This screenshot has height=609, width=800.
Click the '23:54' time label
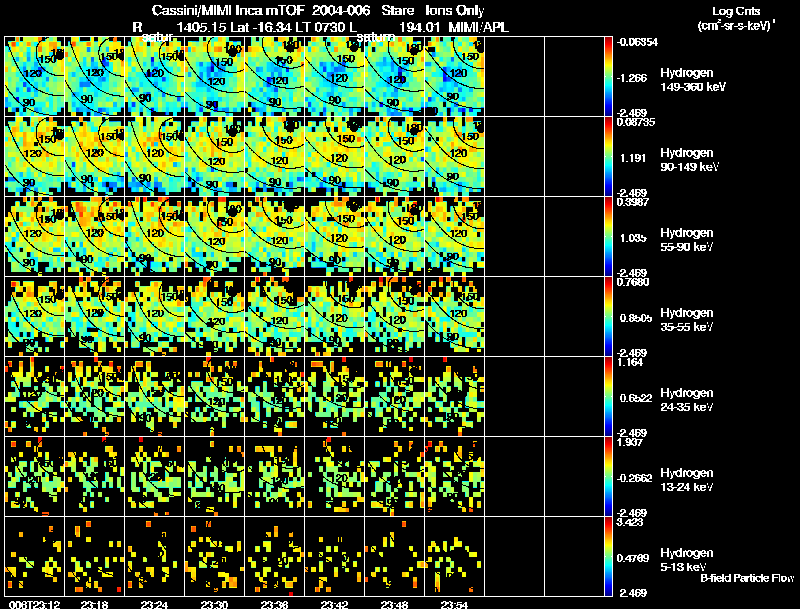pos(454,604)
